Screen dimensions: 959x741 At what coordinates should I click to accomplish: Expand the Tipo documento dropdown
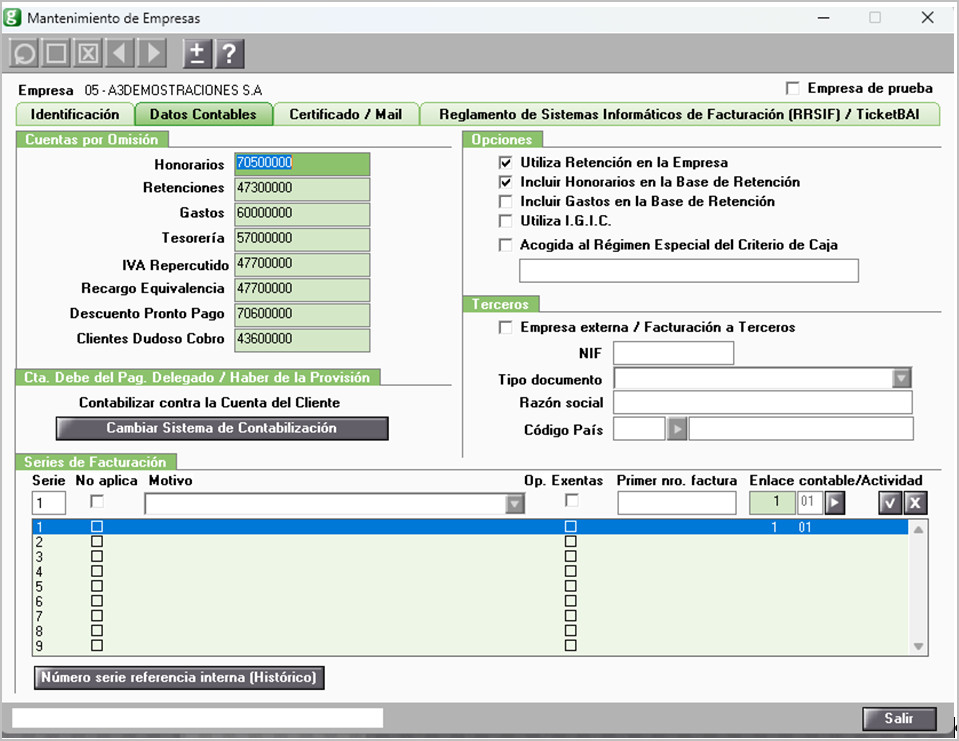click(902, 378)
